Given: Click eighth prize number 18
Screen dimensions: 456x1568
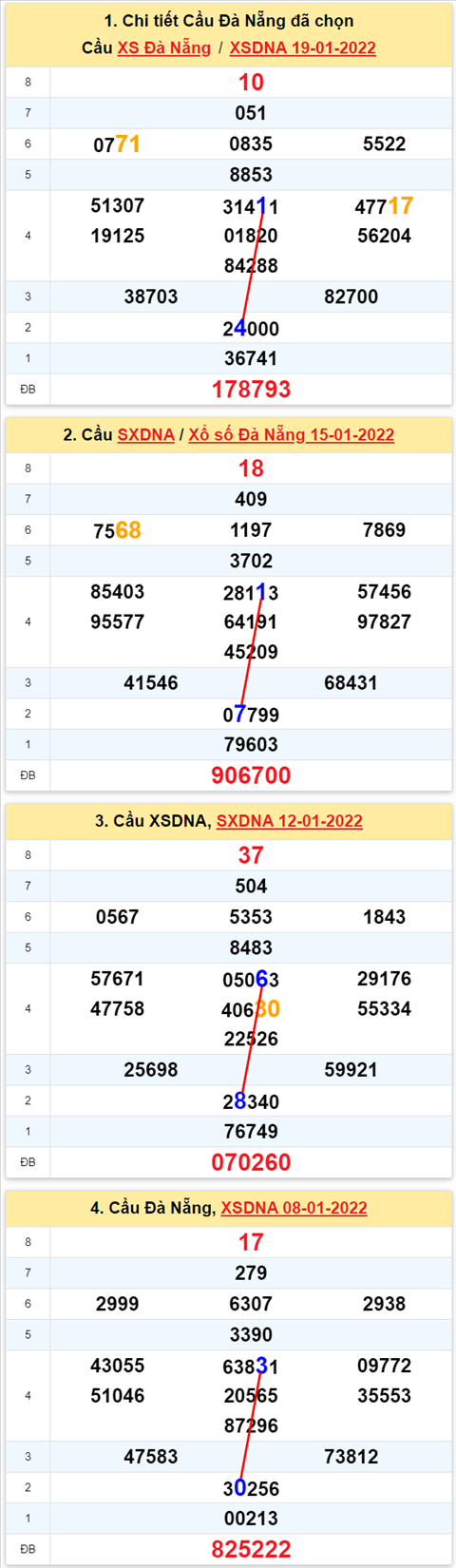Looking at the screenshot, I should coord(251,468).
